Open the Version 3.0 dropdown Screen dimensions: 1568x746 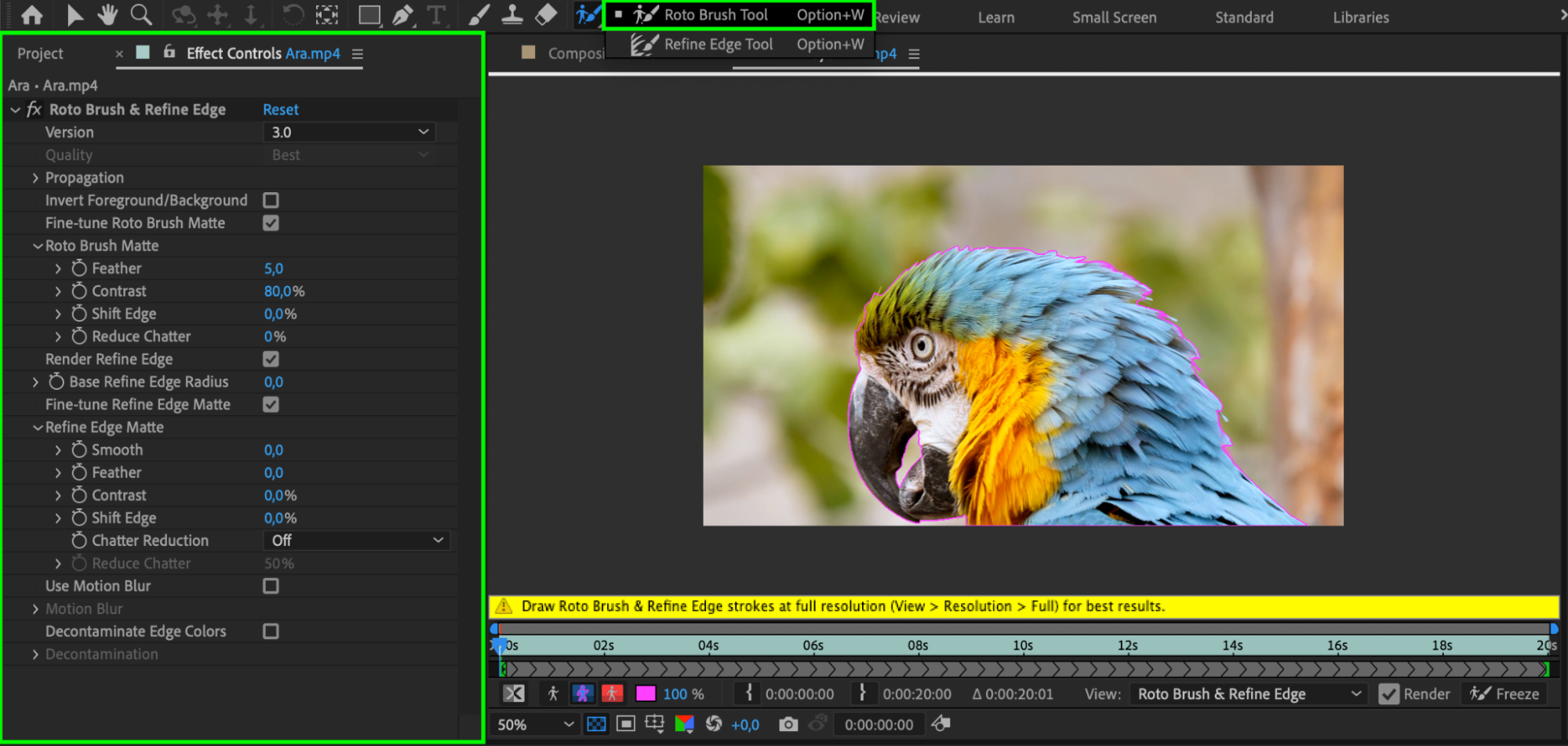point(349,133)
